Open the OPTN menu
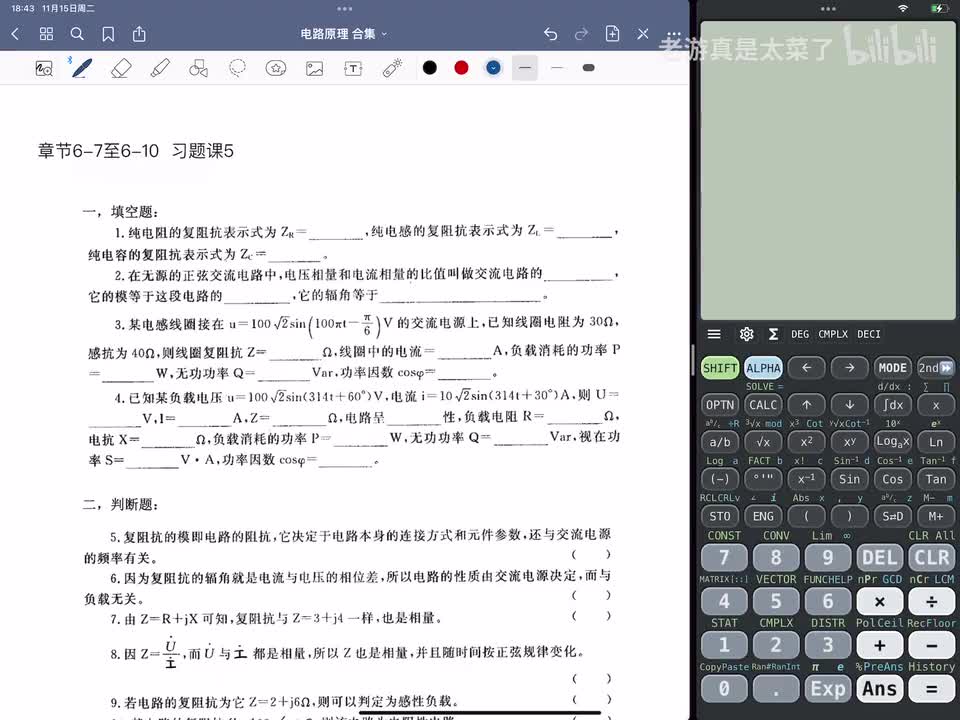The image size is (960, 720). pyautogui.click(x=720, y=405)
